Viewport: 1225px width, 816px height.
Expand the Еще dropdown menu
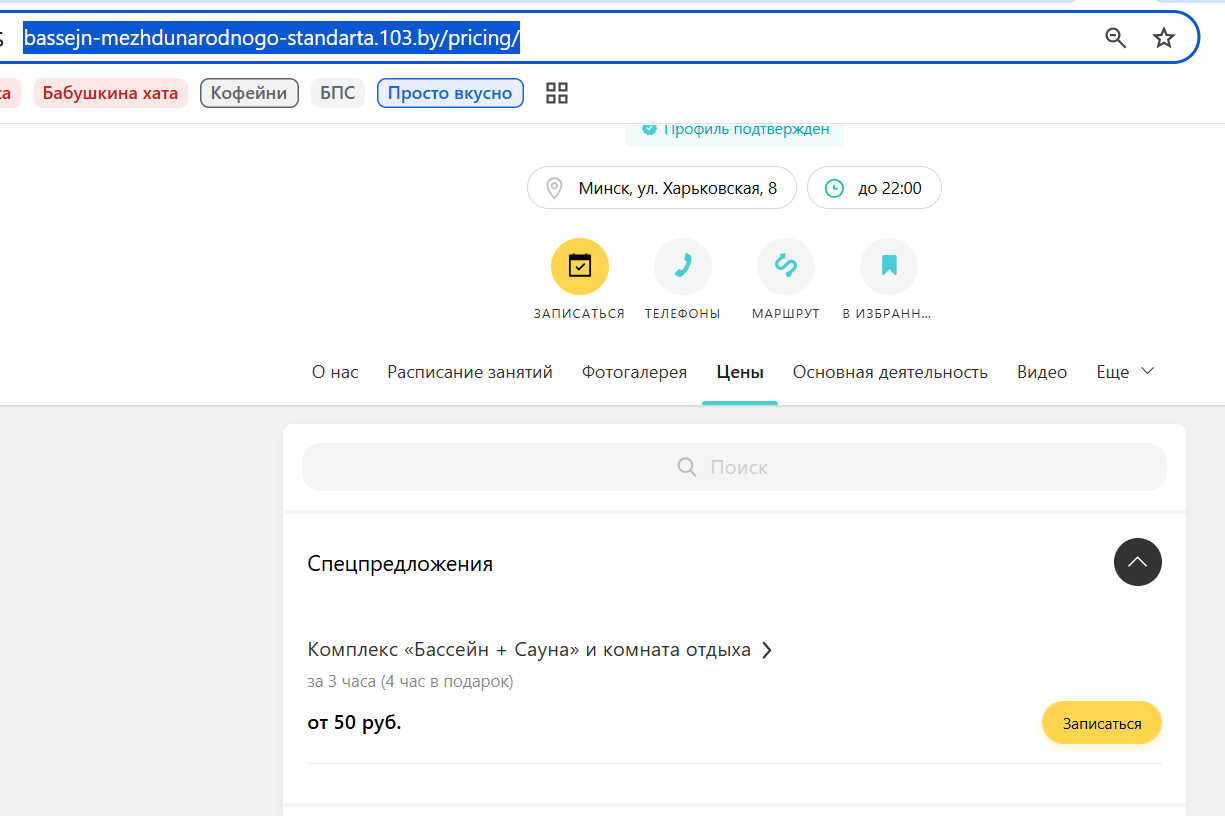coord(1126,372)
